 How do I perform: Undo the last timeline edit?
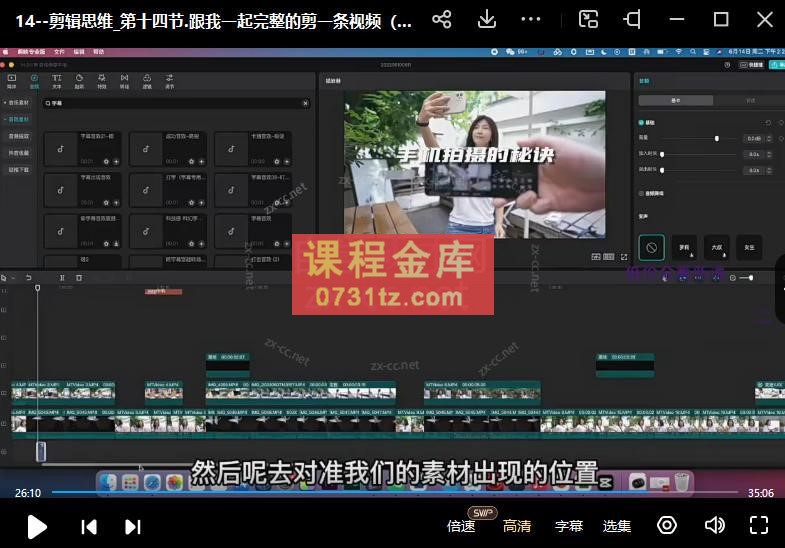pos(29,278)
